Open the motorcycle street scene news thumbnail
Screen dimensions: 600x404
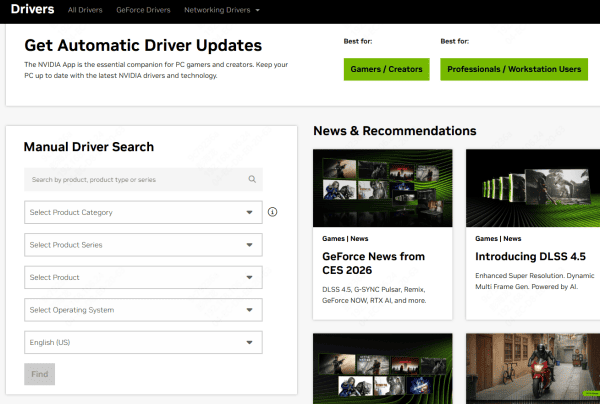pyautogui.click(x=532, y=368)
